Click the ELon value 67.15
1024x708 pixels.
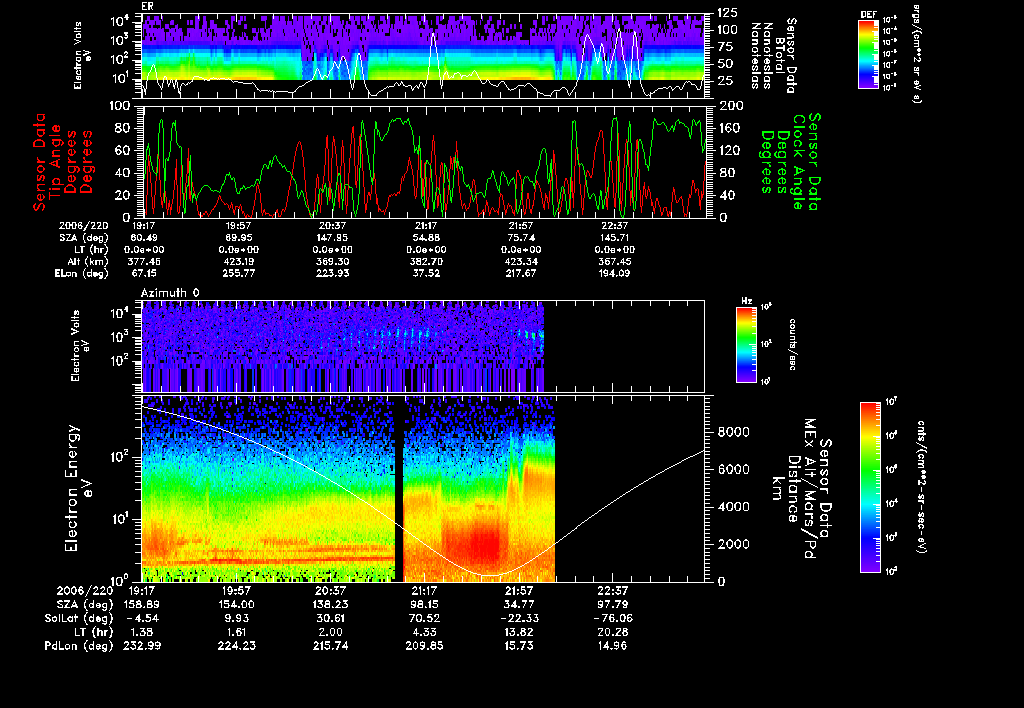(145, 274)
